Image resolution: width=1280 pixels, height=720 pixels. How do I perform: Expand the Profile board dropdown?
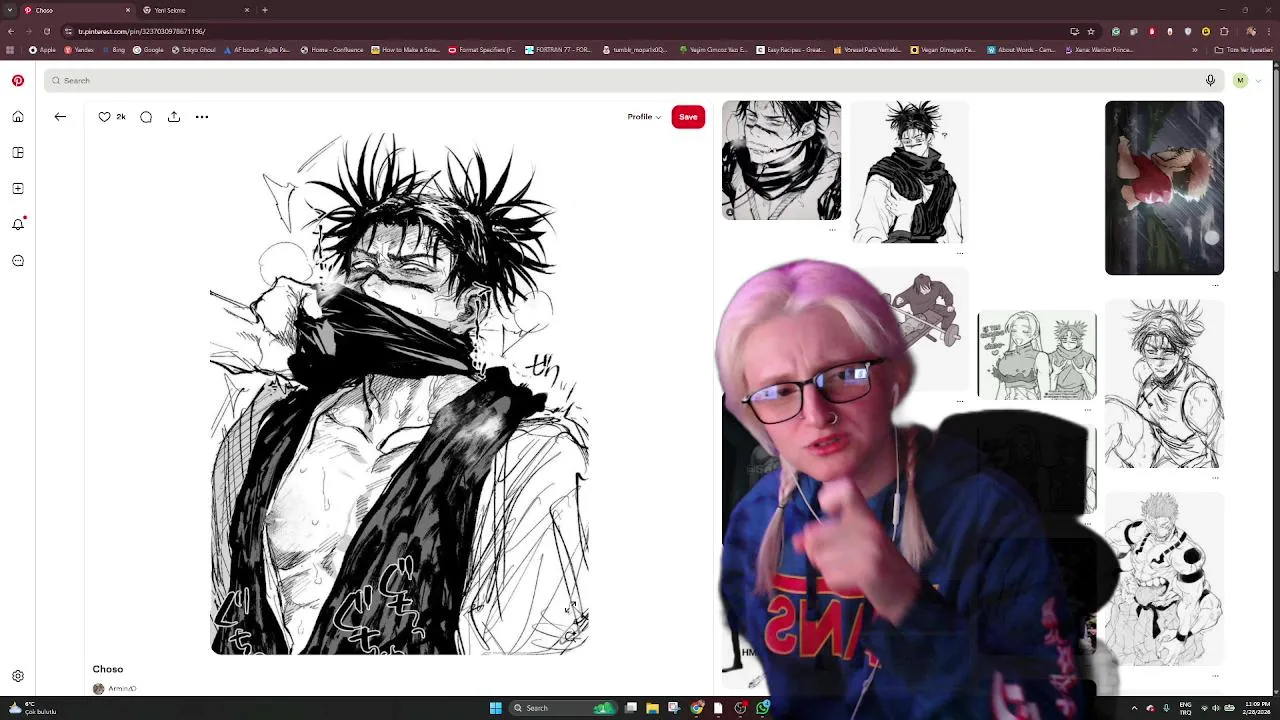coord(644,117)
